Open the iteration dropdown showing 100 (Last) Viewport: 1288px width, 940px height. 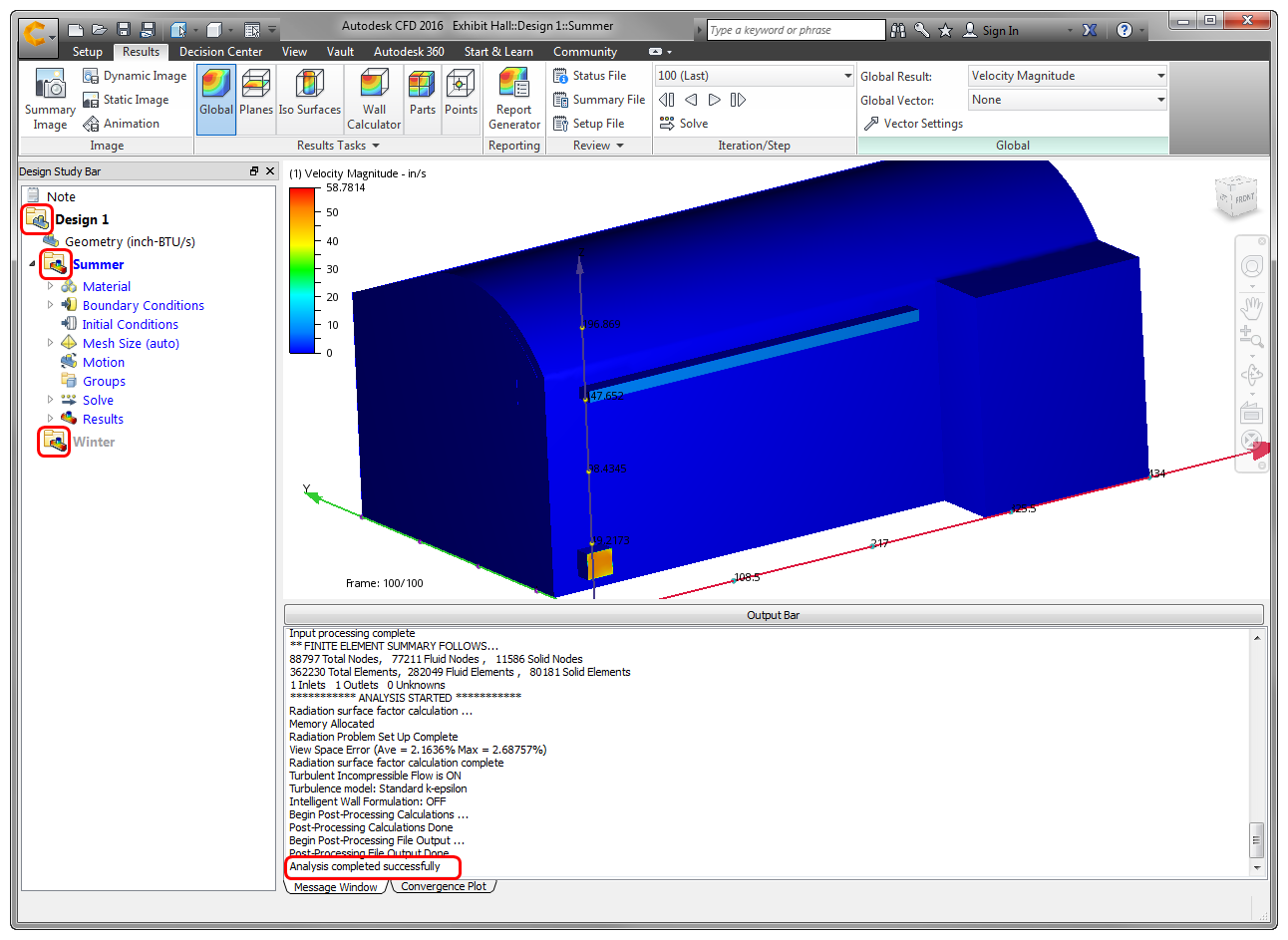[848, 76]
